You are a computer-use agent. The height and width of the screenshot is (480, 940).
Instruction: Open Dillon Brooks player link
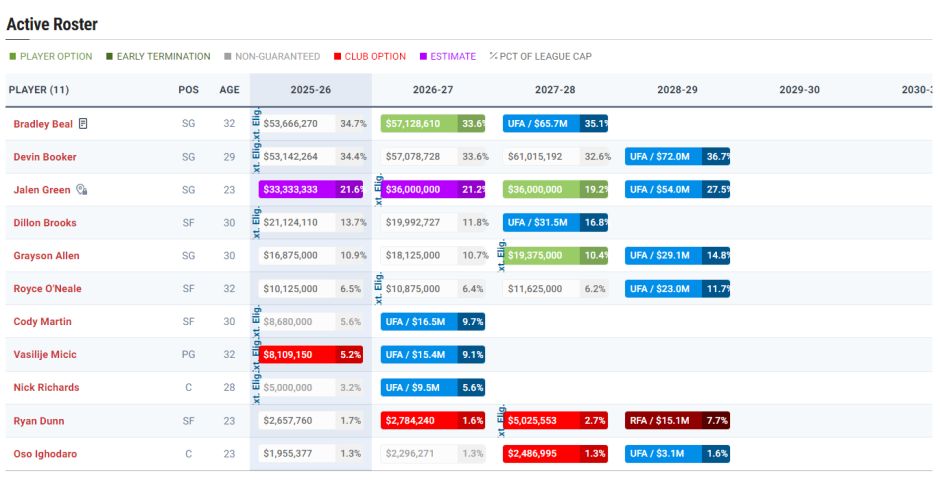click(x=45, y=223)
